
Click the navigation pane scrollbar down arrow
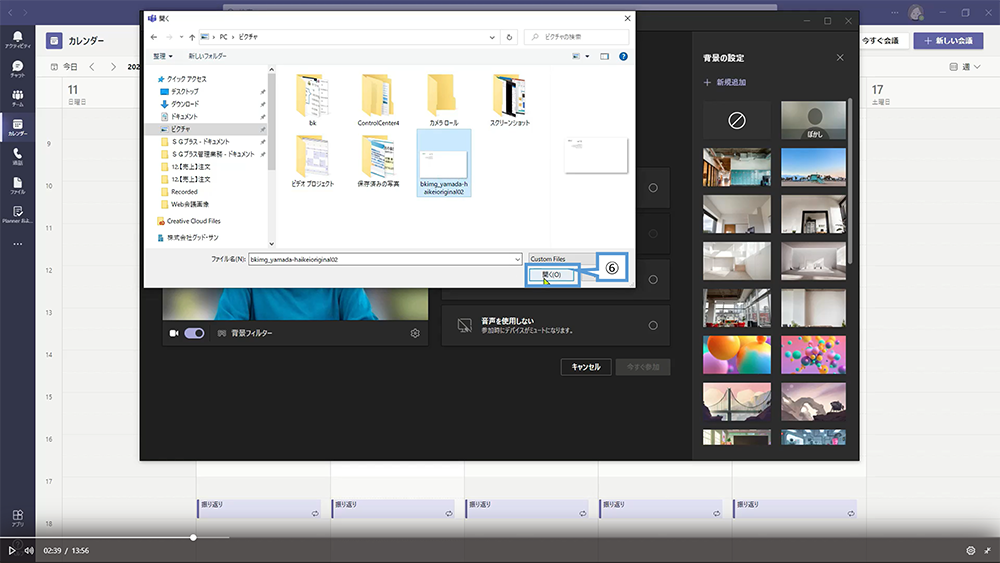tap(271, 244)
